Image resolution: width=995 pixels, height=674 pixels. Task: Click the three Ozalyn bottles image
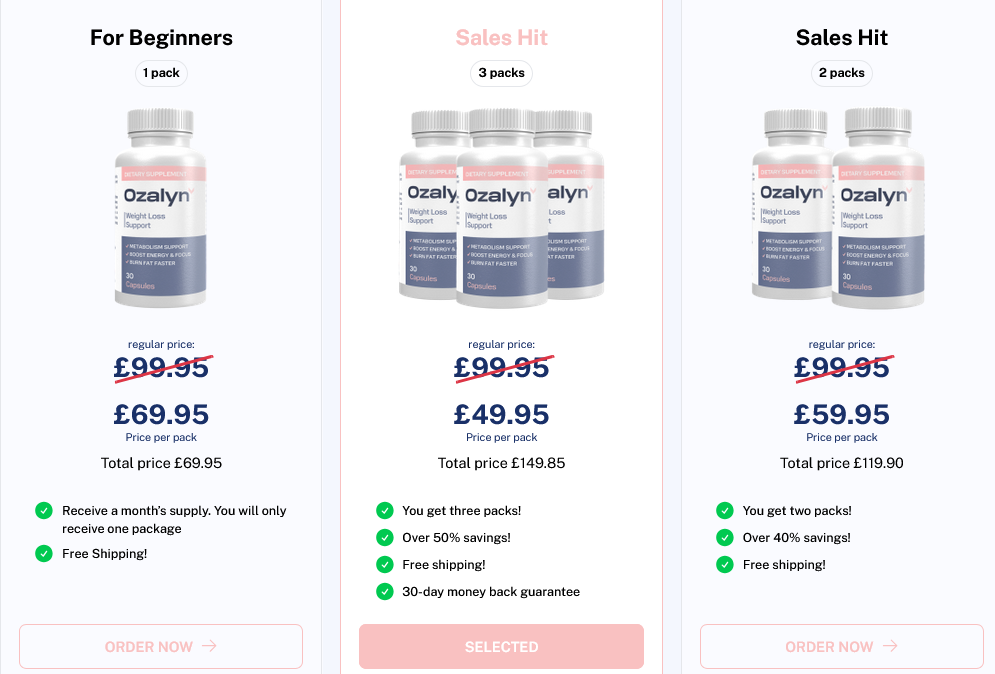(x=501, y=208)
